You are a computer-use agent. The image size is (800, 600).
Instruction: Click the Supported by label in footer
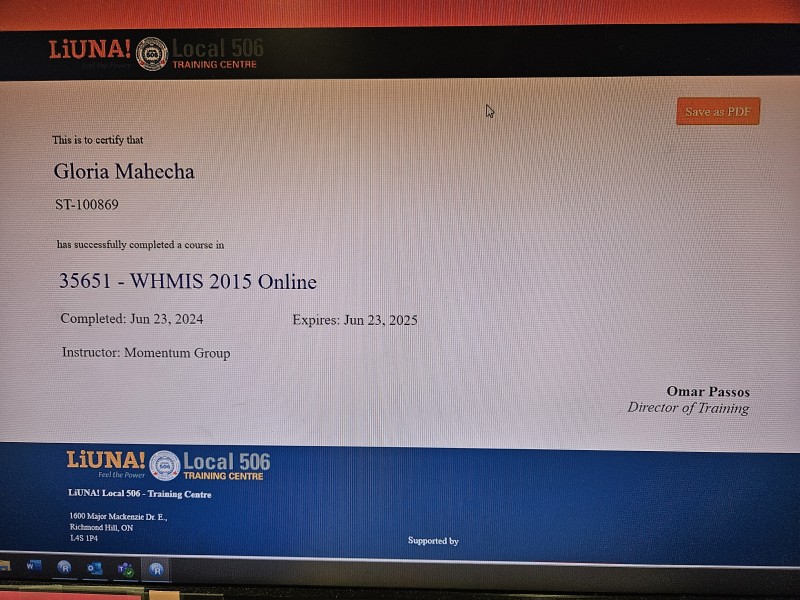point(433,541)
